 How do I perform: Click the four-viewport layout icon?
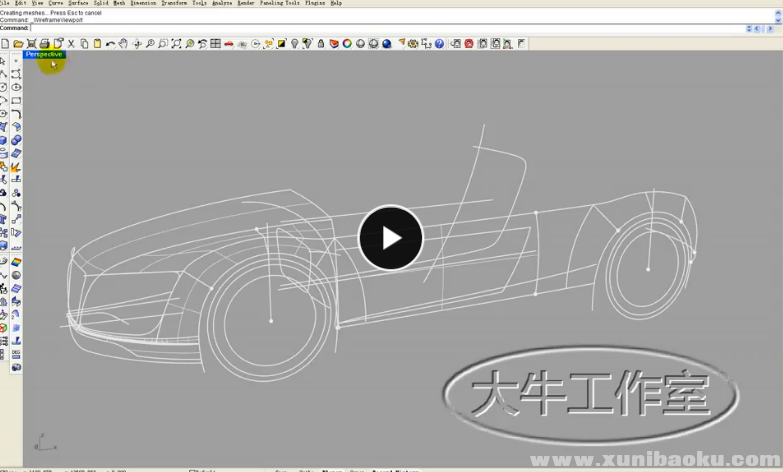click(215, 44)
